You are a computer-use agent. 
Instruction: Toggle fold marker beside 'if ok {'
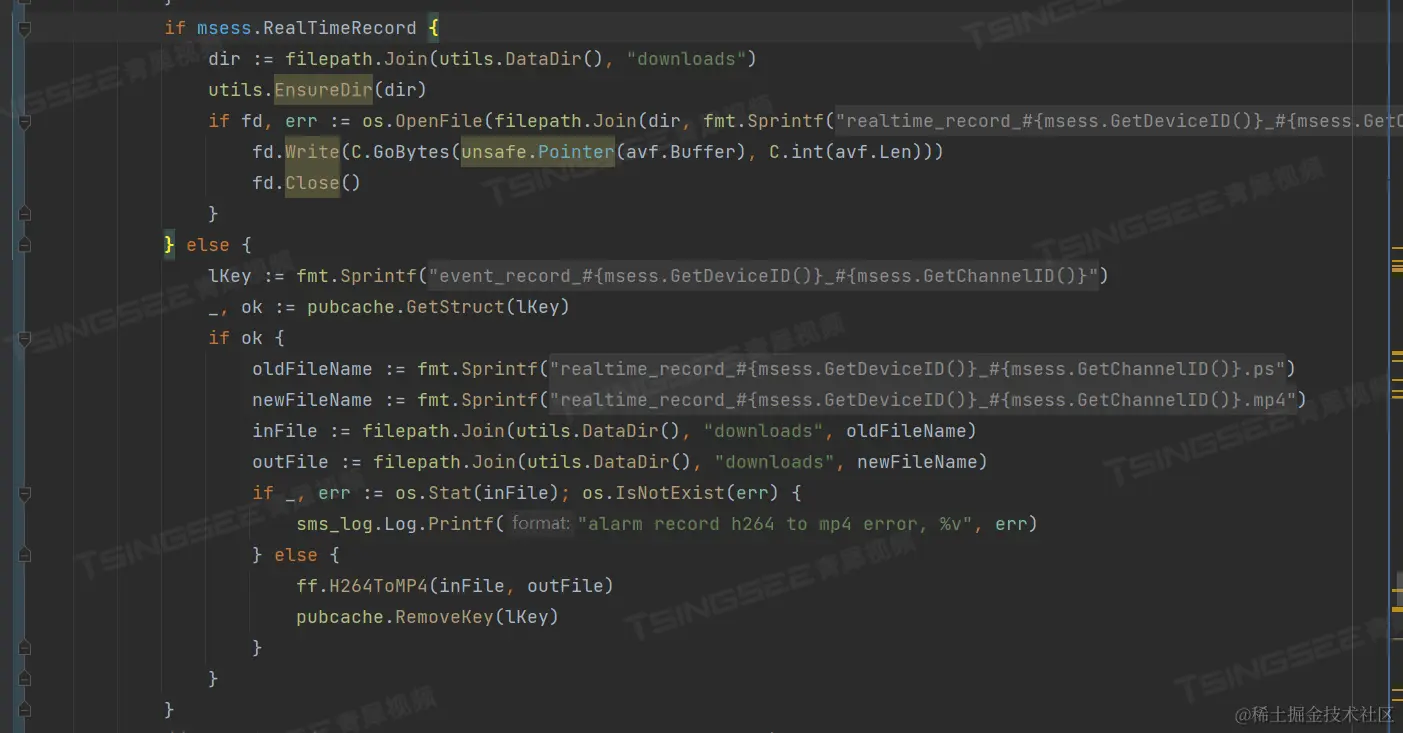click(24, 338)
